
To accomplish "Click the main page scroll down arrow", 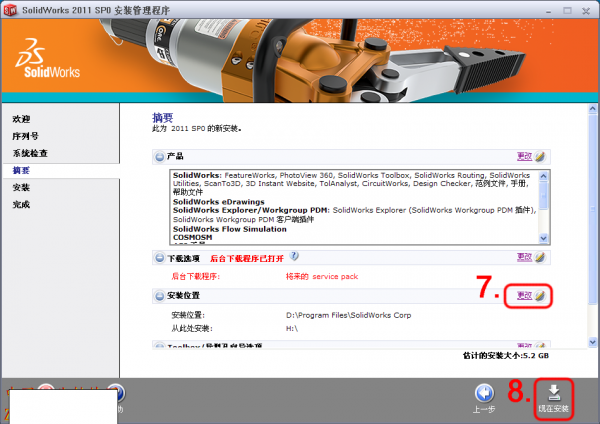I will [x=593, y=342].
